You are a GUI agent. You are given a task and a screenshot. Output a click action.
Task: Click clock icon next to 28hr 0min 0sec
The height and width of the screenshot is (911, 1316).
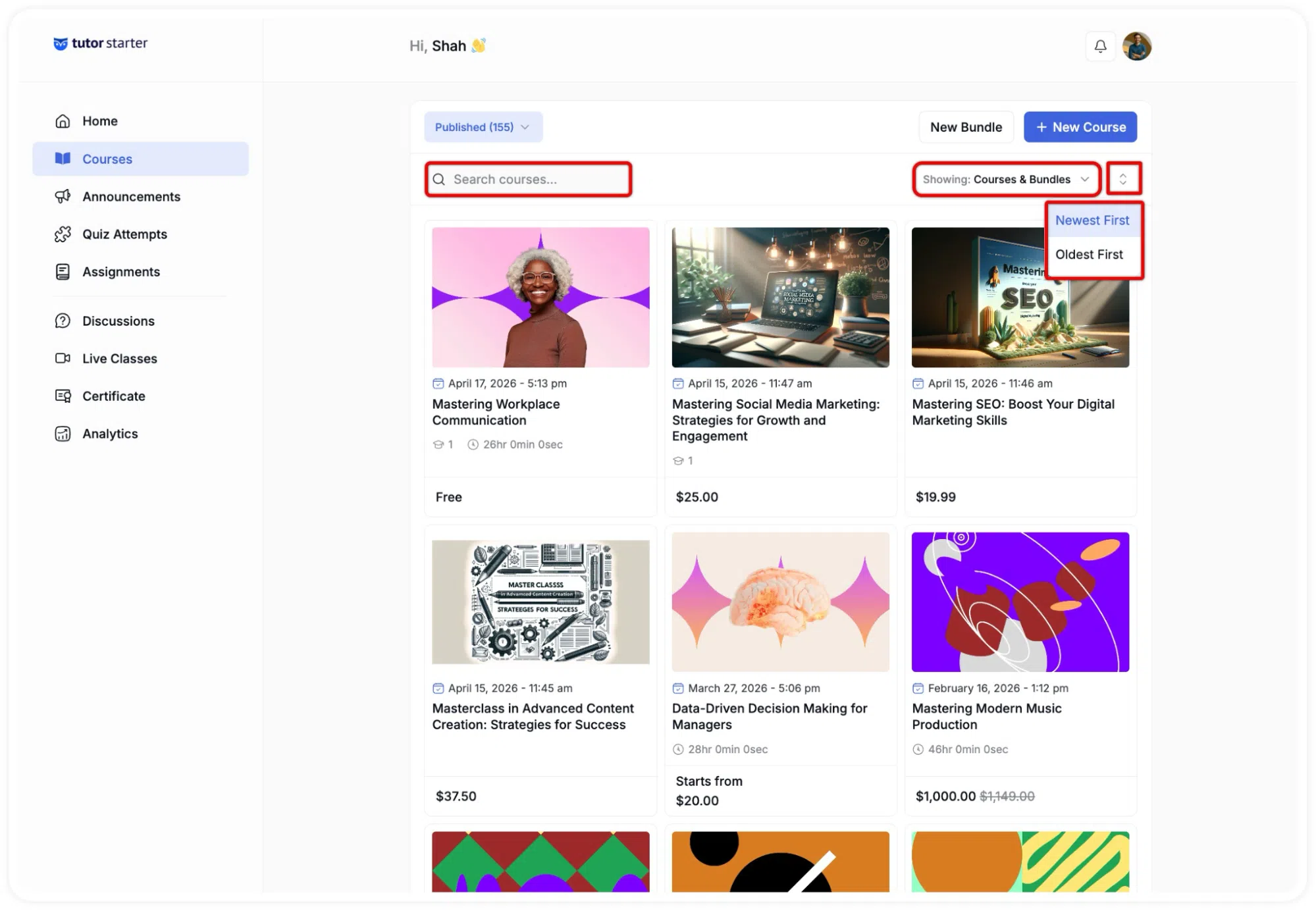[678, 749]
